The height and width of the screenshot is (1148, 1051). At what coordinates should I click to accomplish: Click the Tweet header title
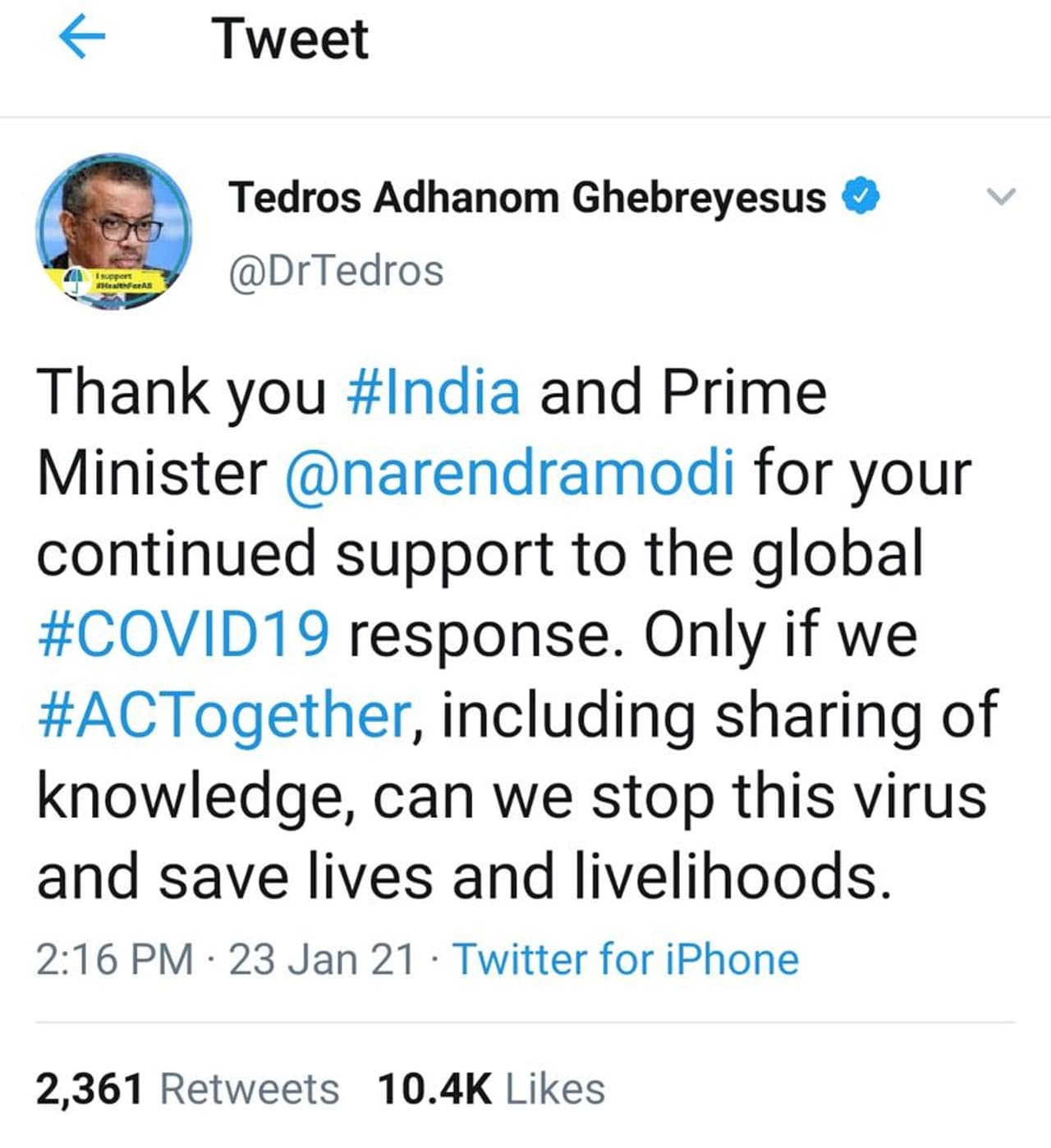pos(291,39)
